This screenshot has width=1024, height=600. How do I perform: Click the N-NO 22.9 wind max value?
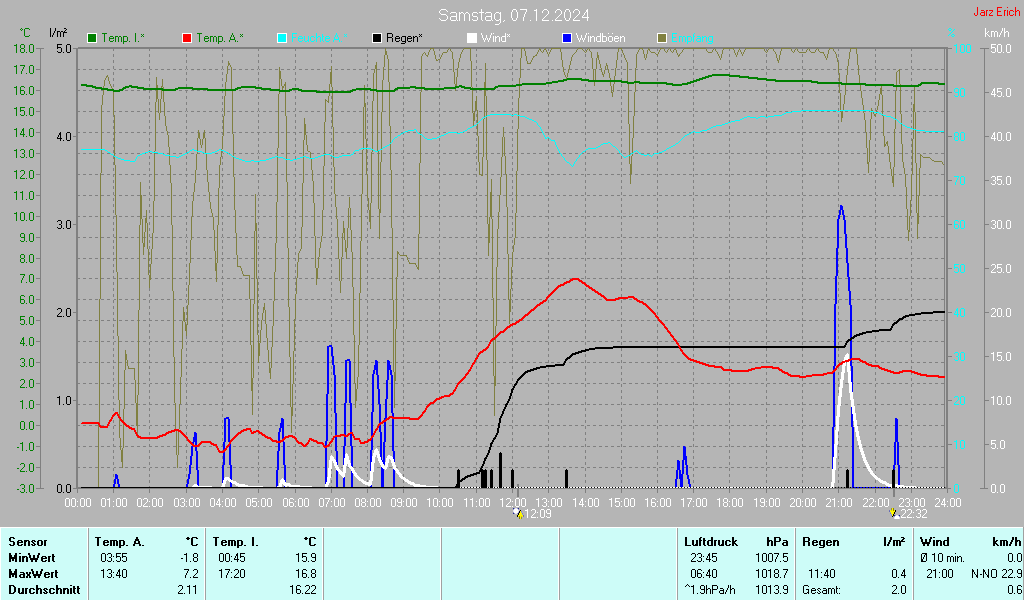tap(997, 574)
